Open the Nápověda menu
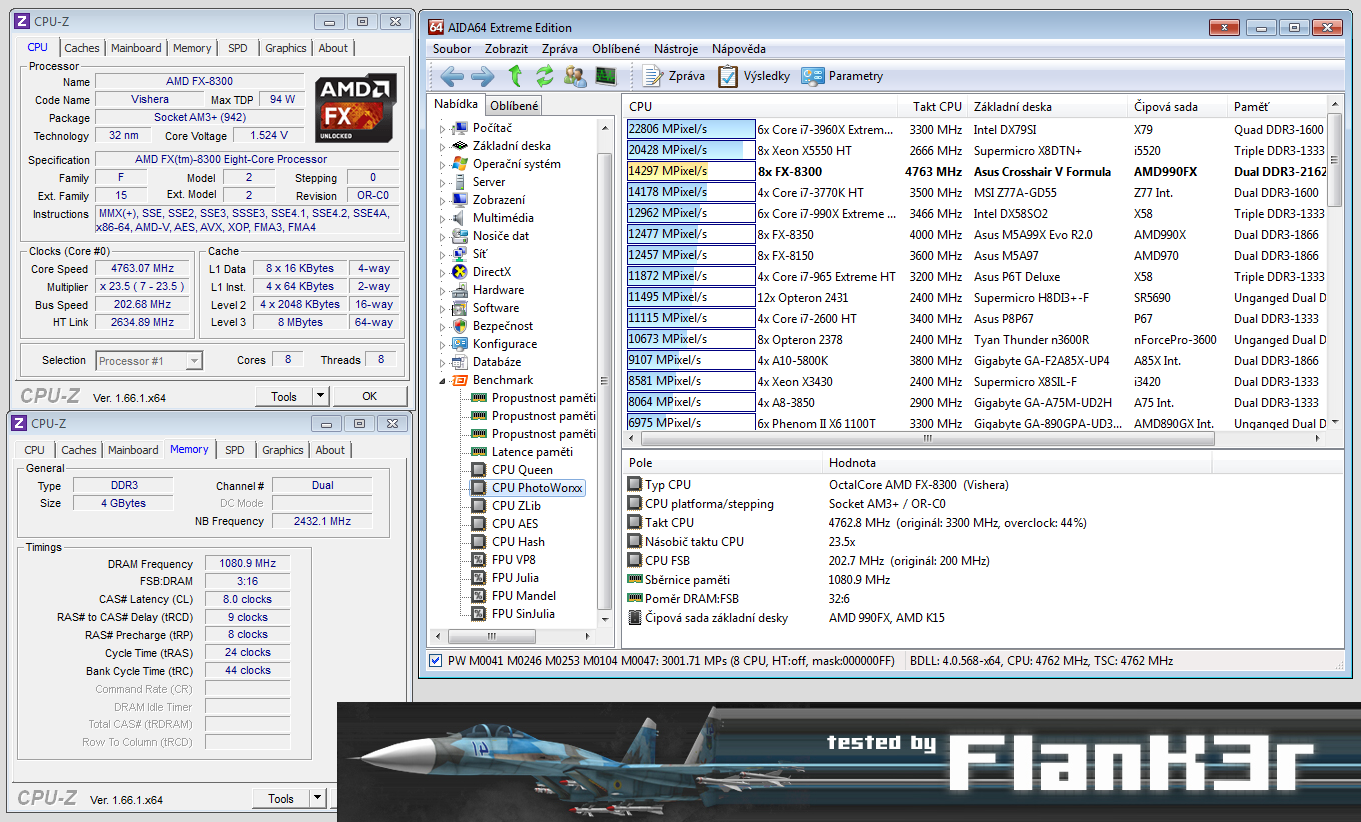 point(739,49)
